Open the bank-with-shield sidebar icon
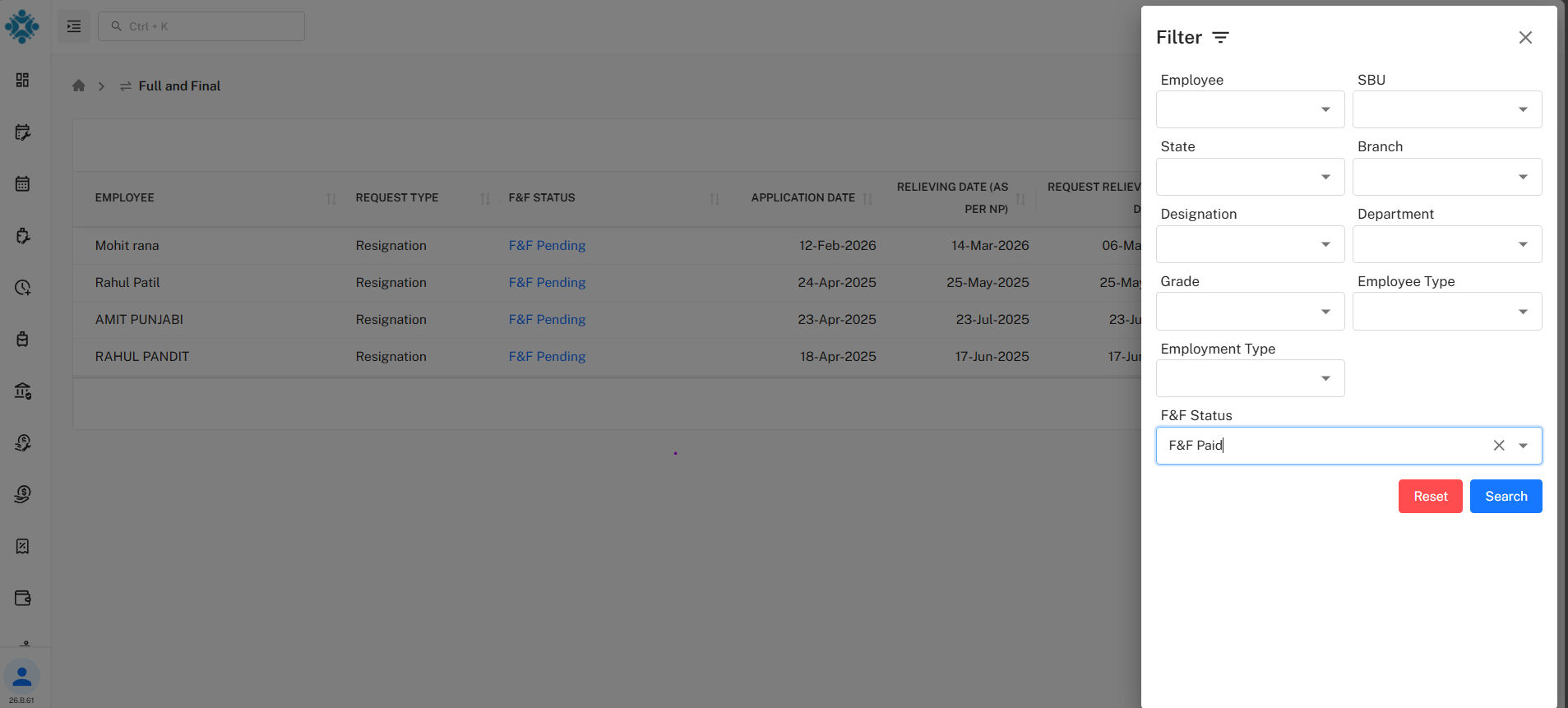This screenshot has height=708, width=1568. click(22, 391)
